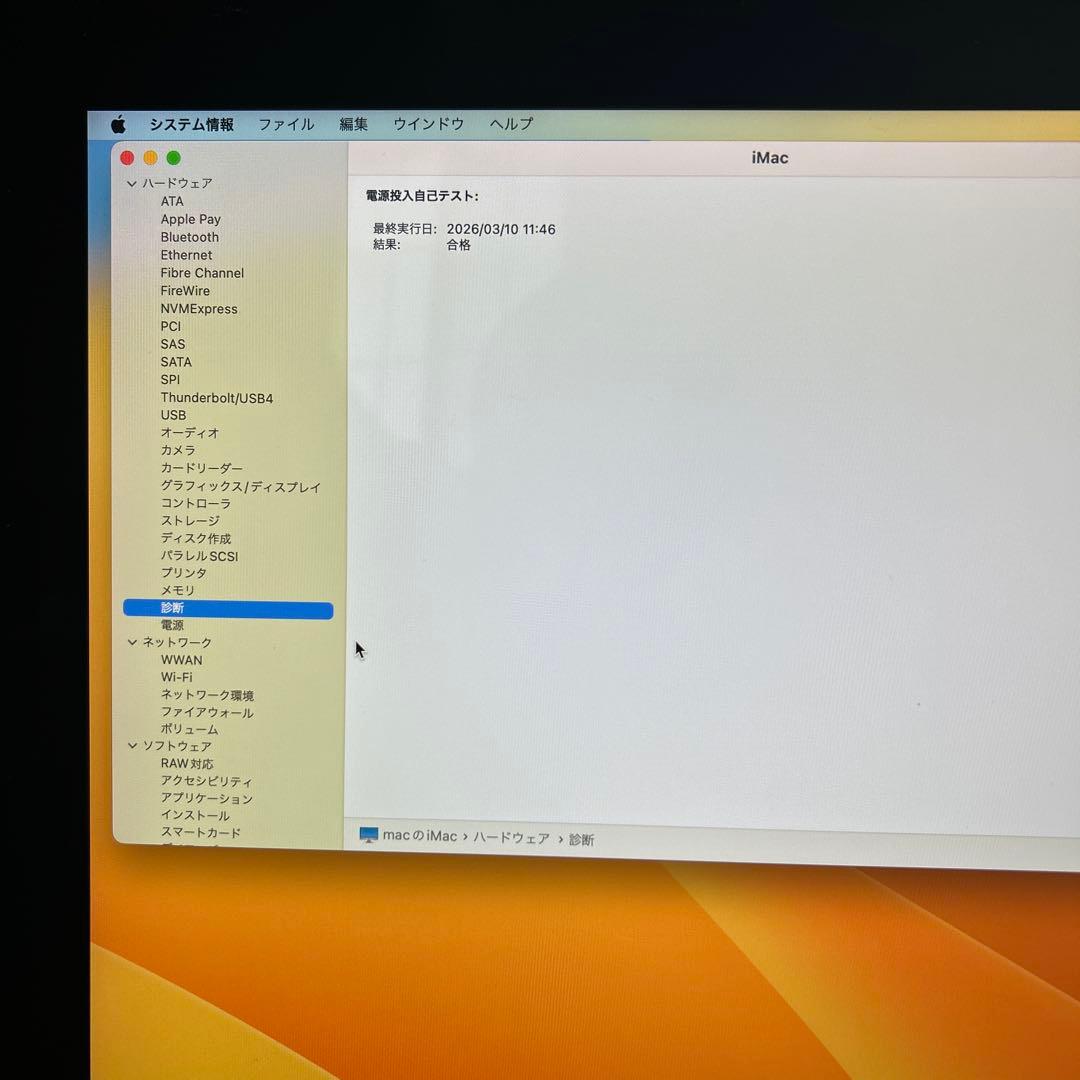Viewport: 1080px width, 1080px height.
Task: Select Ethernet in the sidebar
Action: pos(187,255)
